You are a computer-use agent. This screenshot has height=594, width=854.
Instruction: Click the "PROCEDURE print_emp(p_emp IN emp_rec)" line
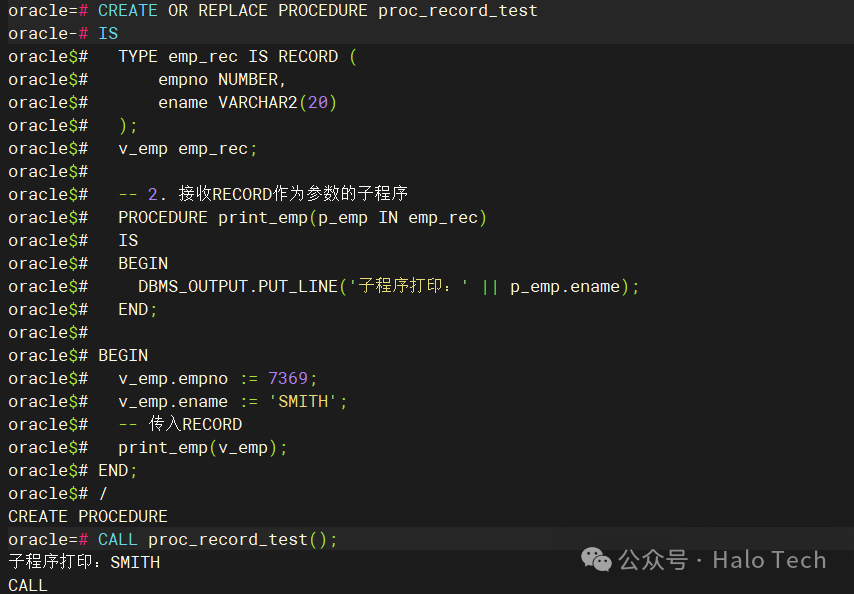click(302, 218)
